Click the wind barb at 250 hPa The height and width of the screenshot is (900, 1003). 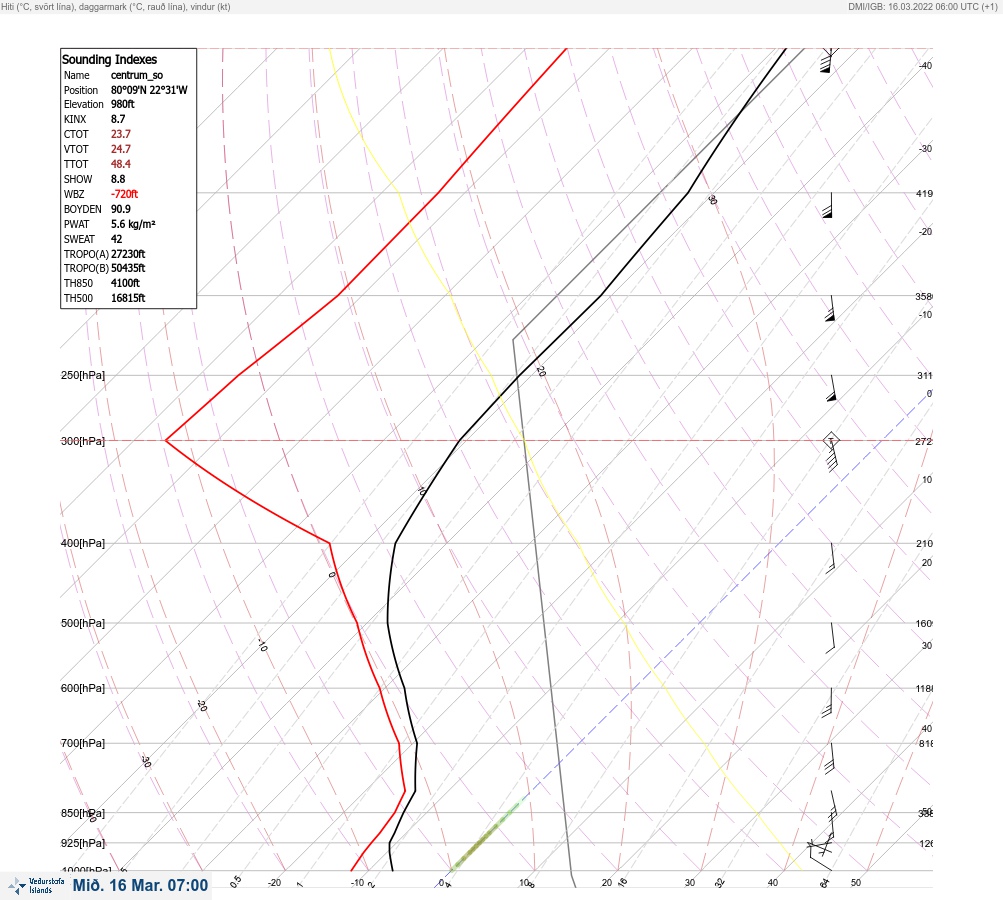[832, 388]
